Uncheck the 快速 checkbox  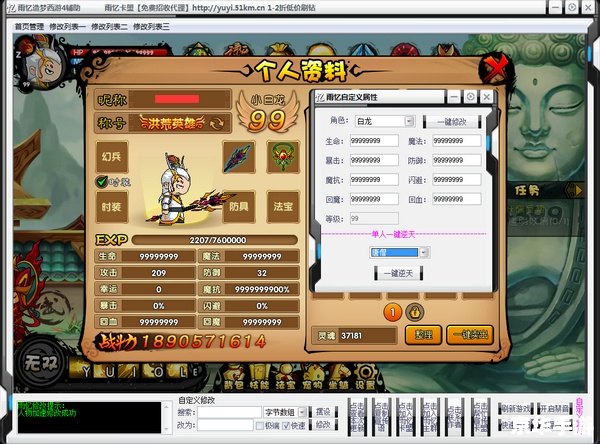285,426
